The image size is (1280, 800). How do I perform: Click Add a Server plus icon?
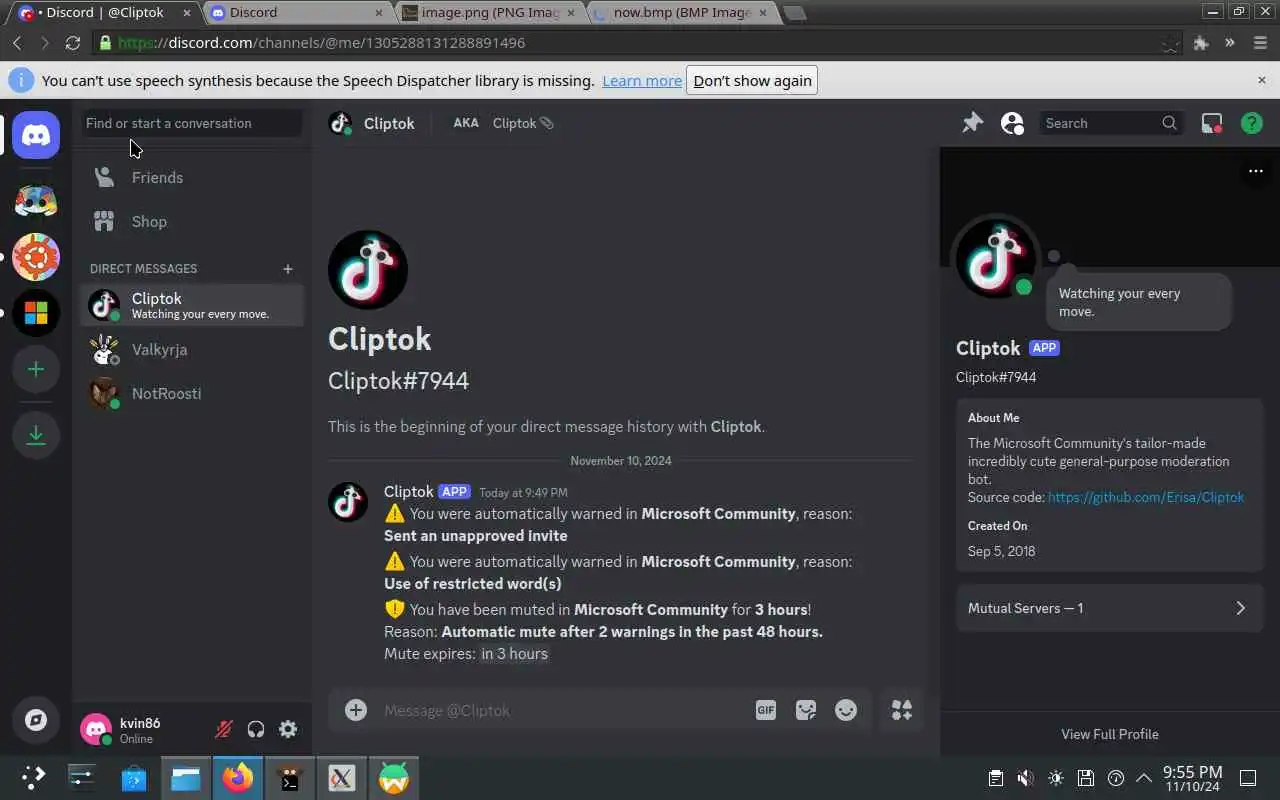tap(36, 369)
